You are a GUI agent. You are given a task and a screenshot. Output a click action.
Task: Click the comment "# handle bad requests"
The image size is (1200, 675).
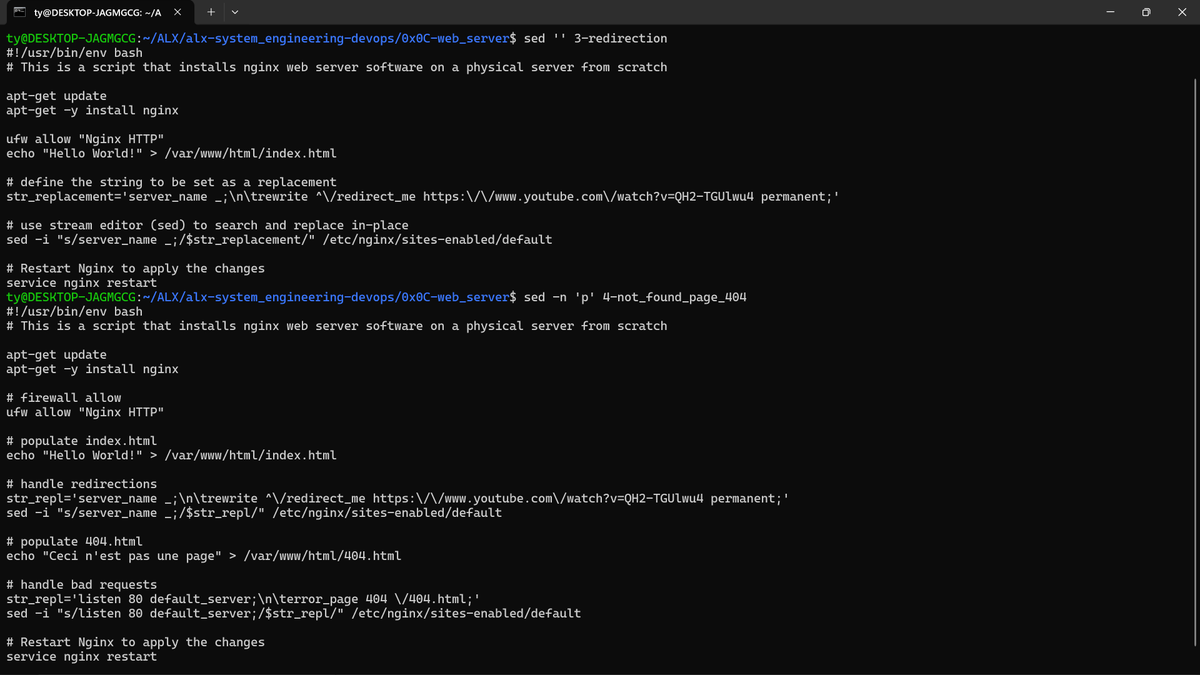[x=82, y=585]
